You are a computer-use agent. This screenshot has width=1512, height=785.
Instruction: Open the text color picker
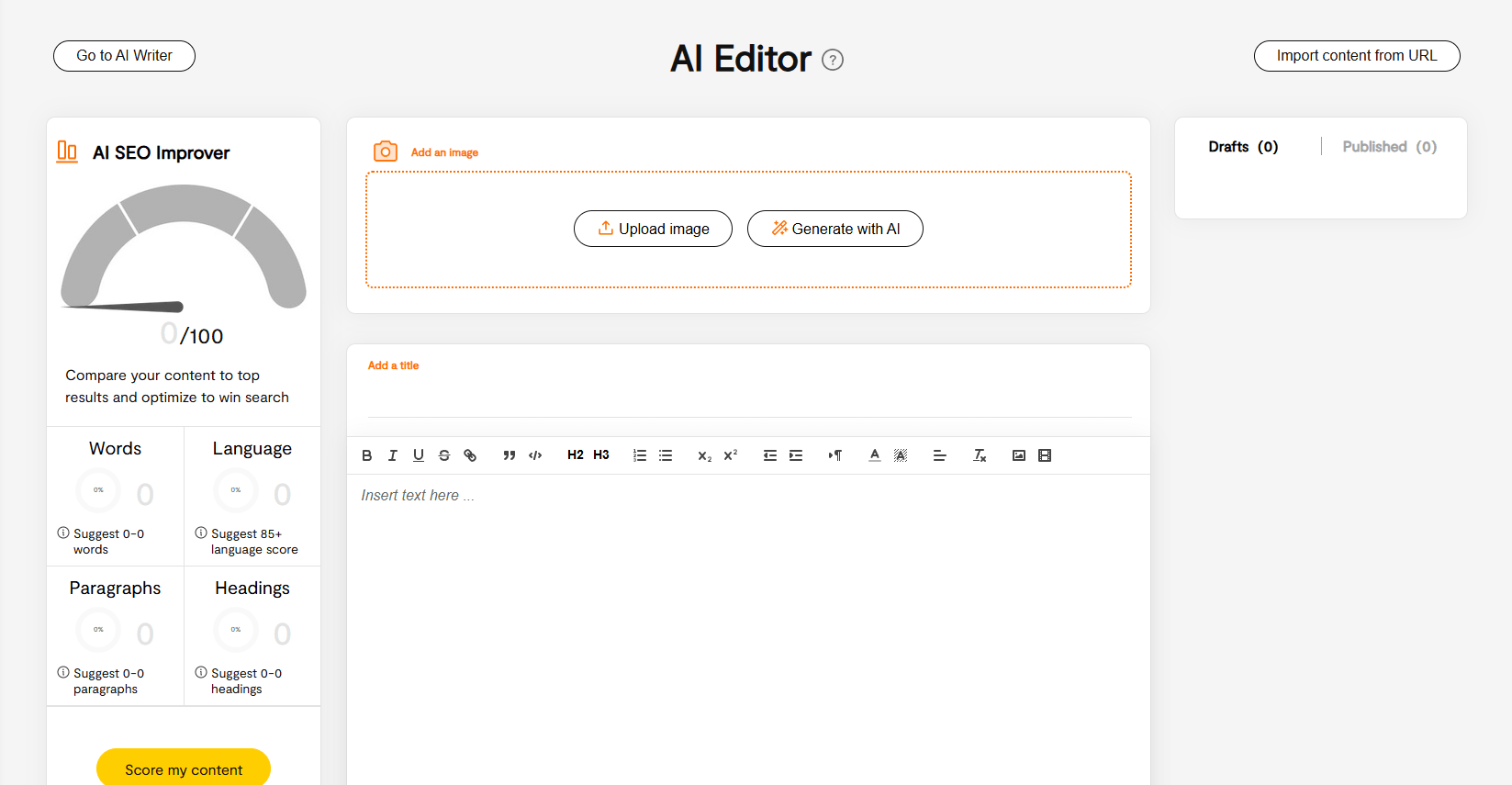click(x=875, y=455)
